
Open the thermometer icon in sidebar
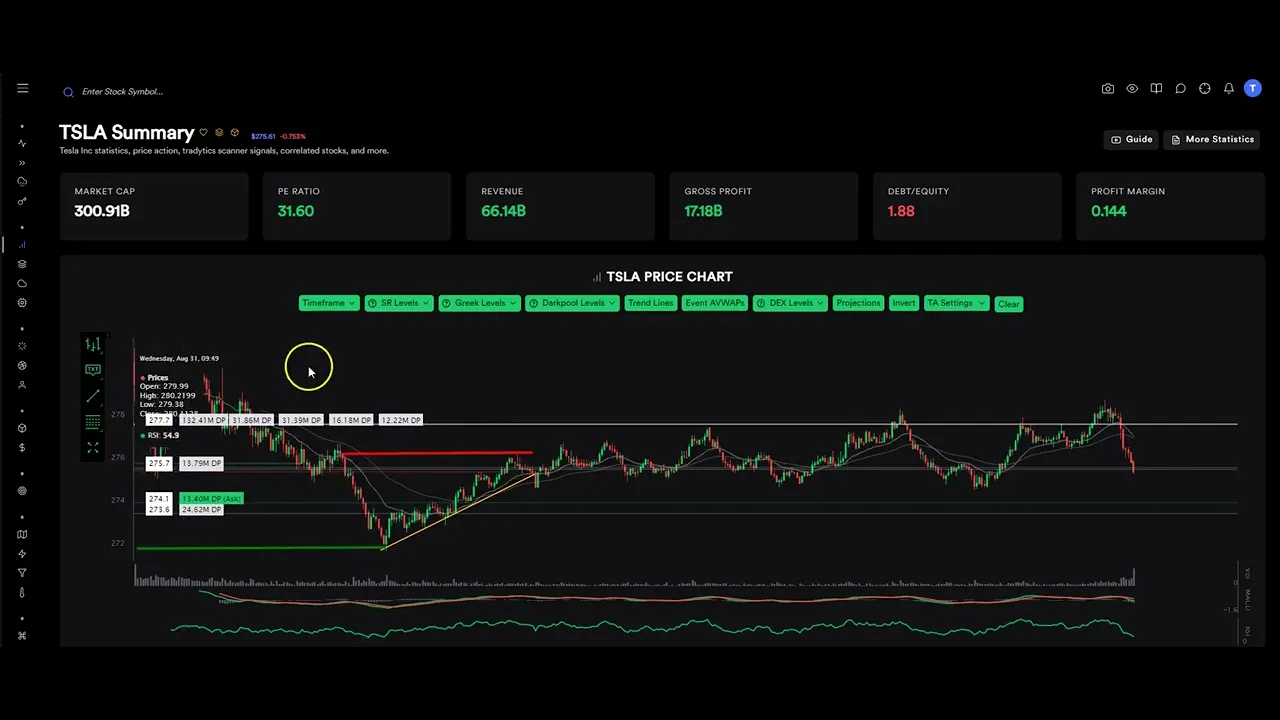coord(22,593)
